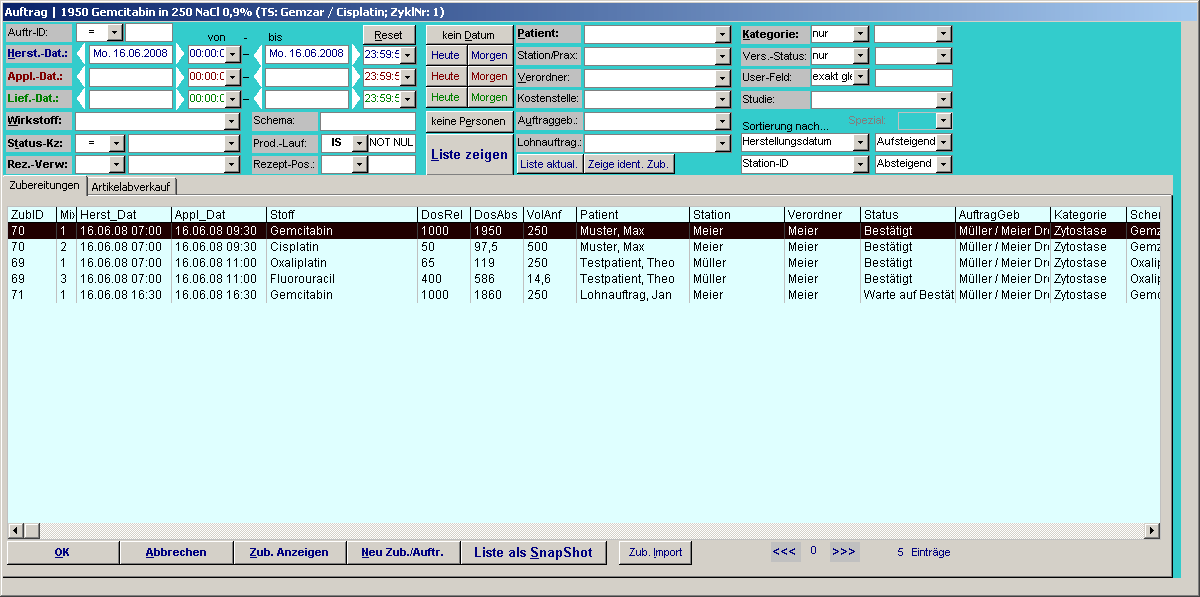
Task: Click left arrow before the Appl.-Dat. start field
Action: point(82,76)
